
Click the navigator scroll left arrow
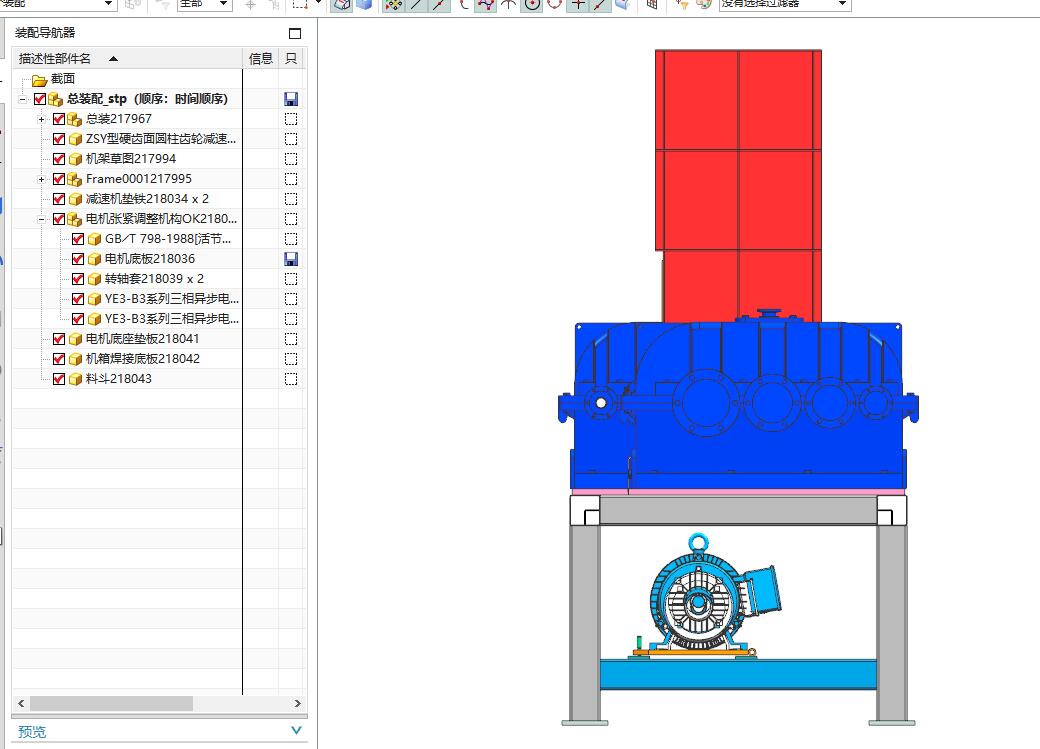click(21, 703)
